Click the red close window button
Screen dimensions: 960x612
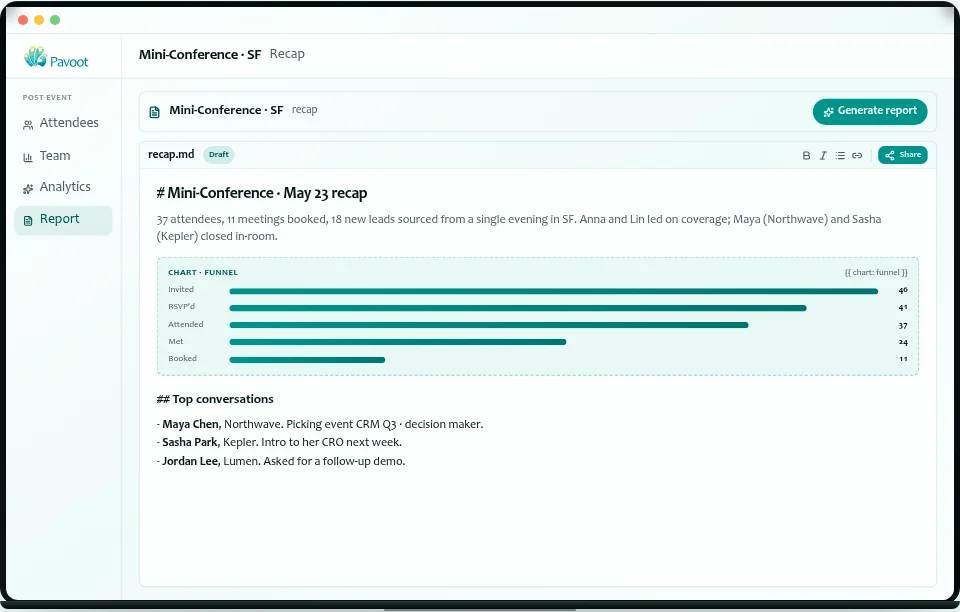click(x=23, y=20)
